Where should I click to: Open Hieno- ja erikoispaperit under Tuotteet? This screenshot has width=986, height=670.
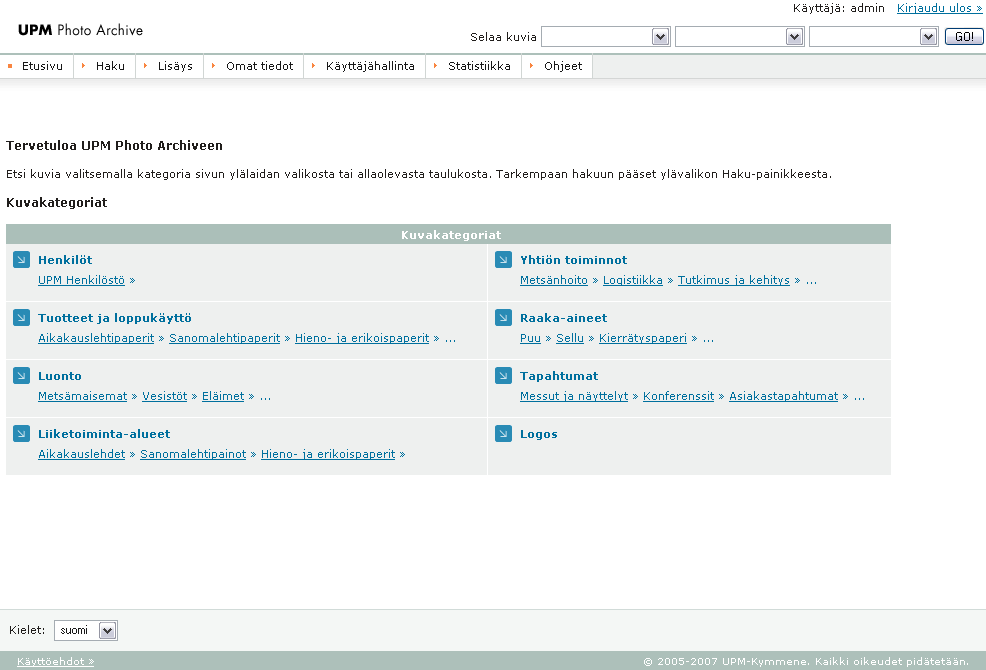(x=362, y=338)
